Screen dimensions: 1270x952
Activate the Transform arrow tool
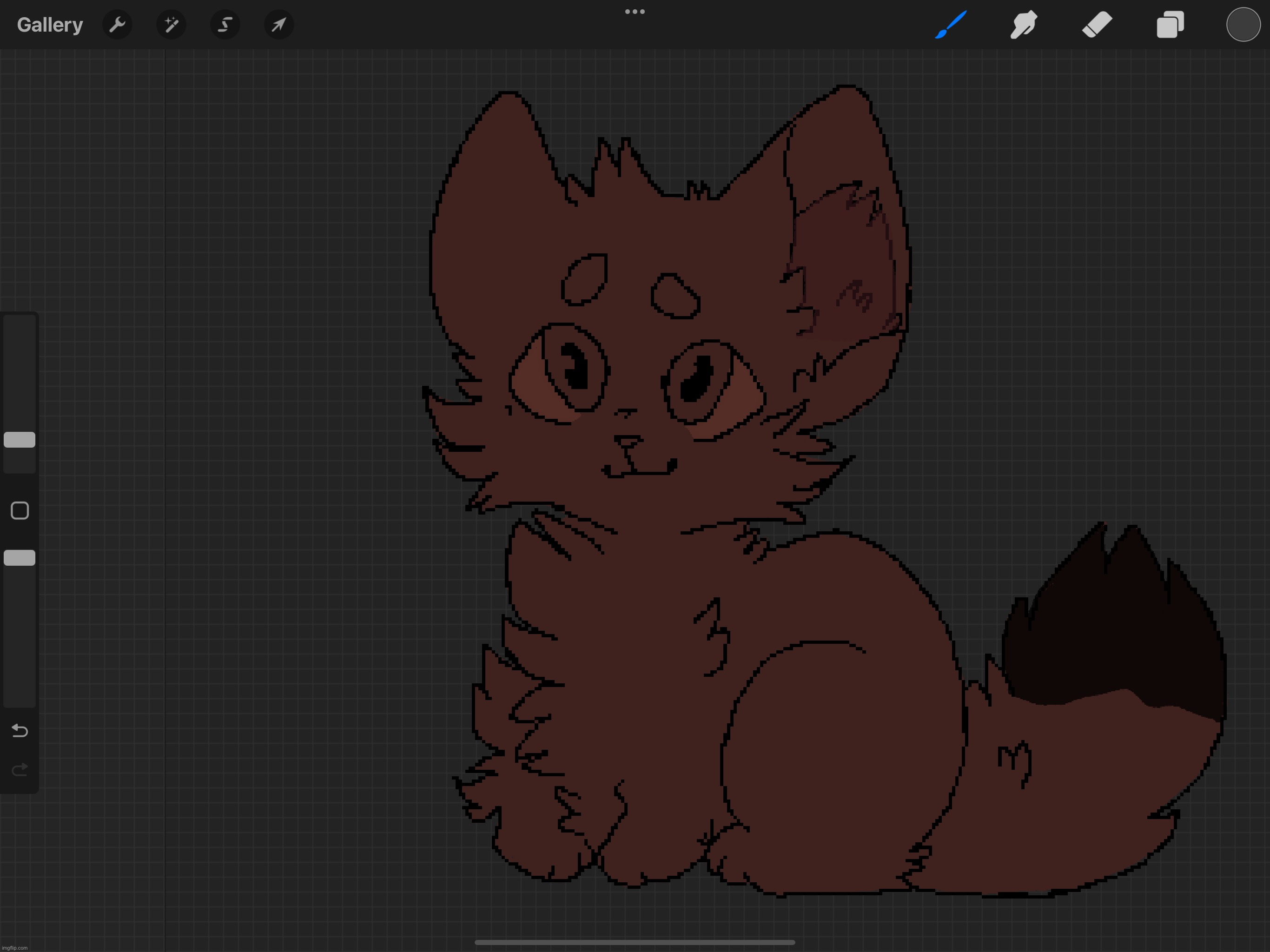click(x=279, y=25)
